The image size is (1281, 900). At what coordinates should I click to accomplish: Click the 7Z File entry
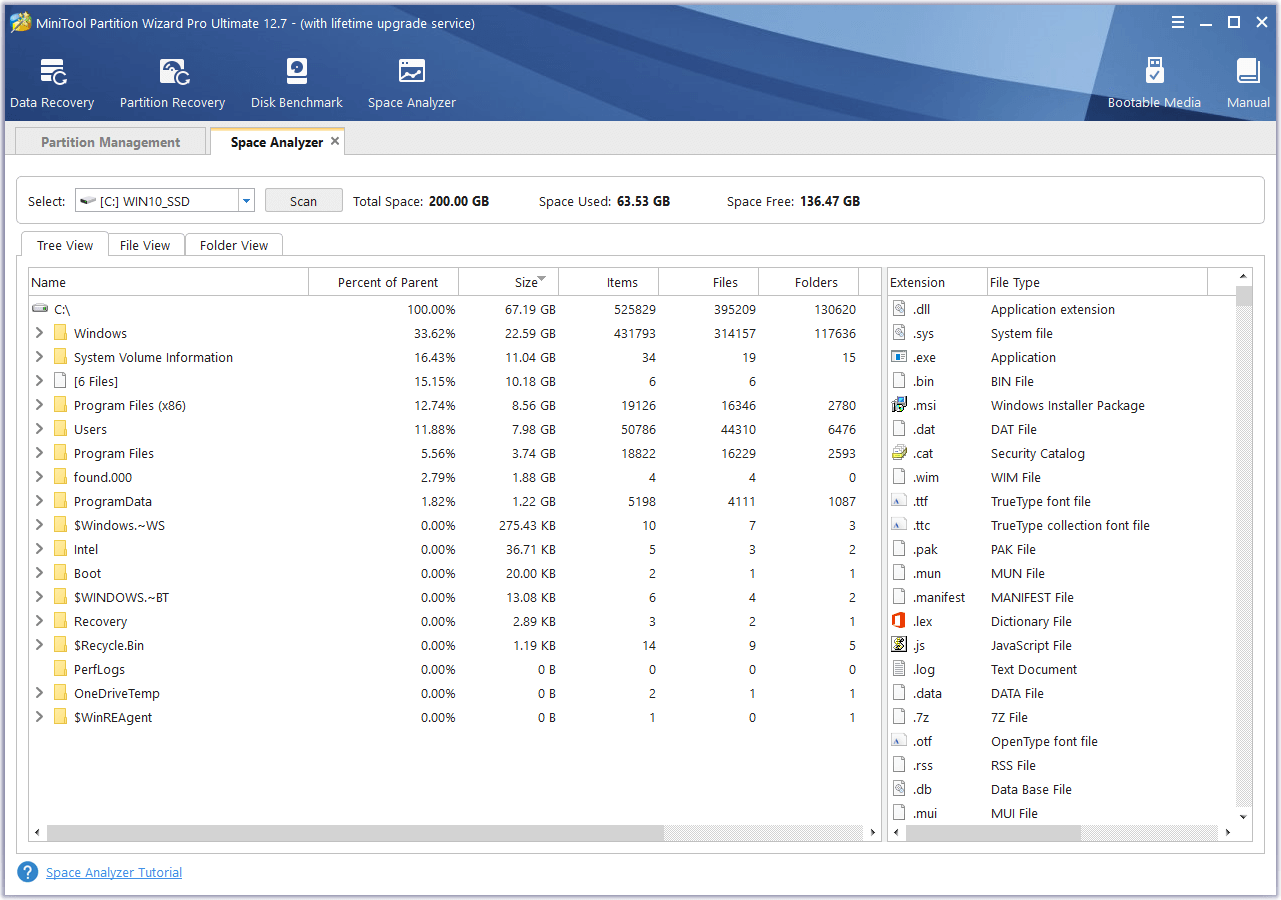1062,717
